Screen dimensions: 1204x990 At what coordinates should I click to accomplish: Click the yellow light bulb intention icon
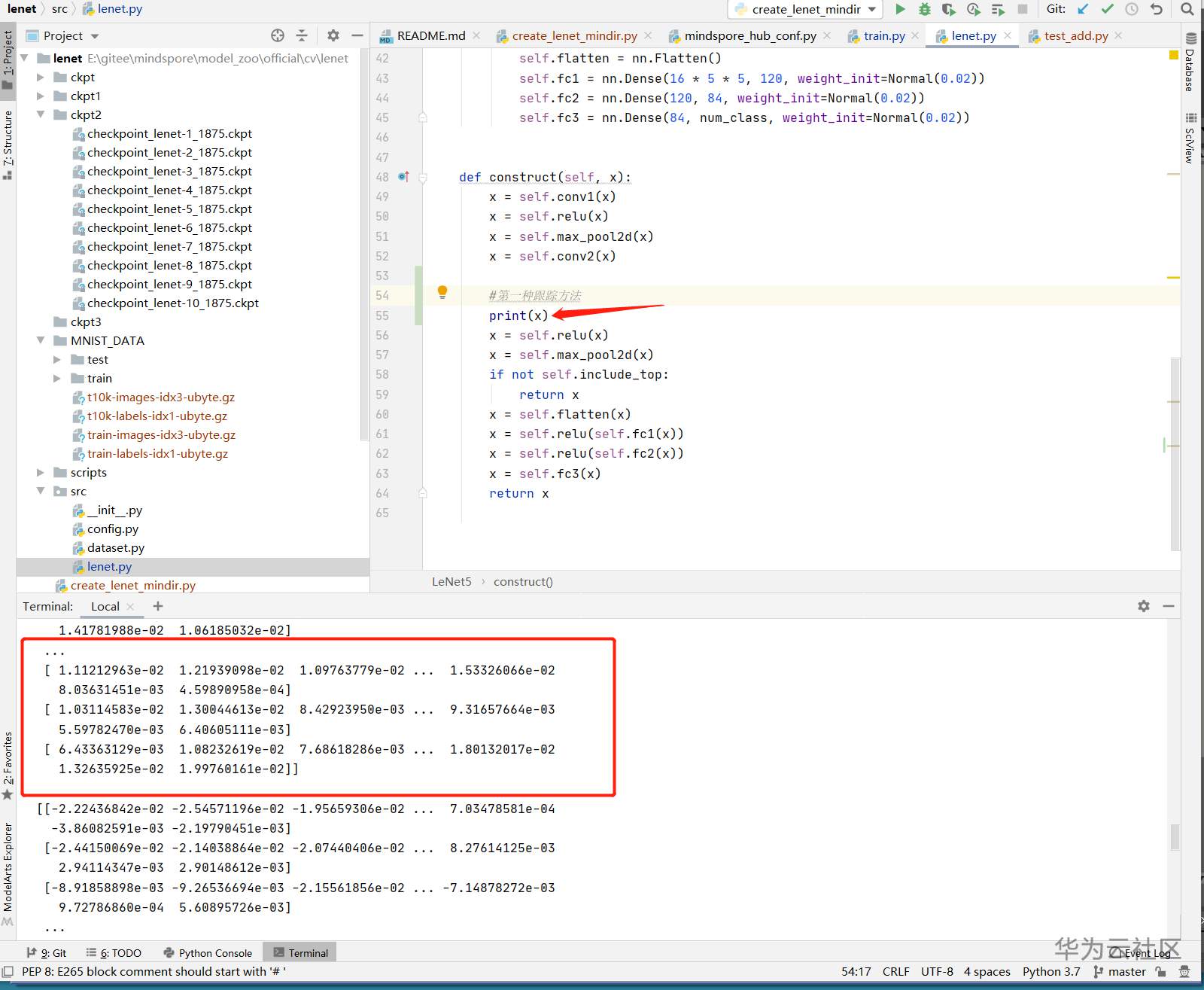(442, 292)
